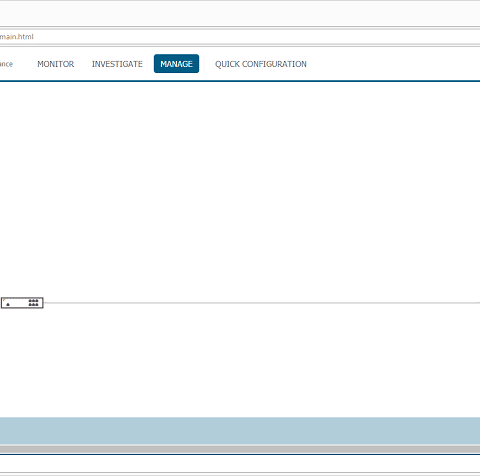Click the switch device icon
The height and width of the screenshot is (476, 480).
(x=22, y=303)
